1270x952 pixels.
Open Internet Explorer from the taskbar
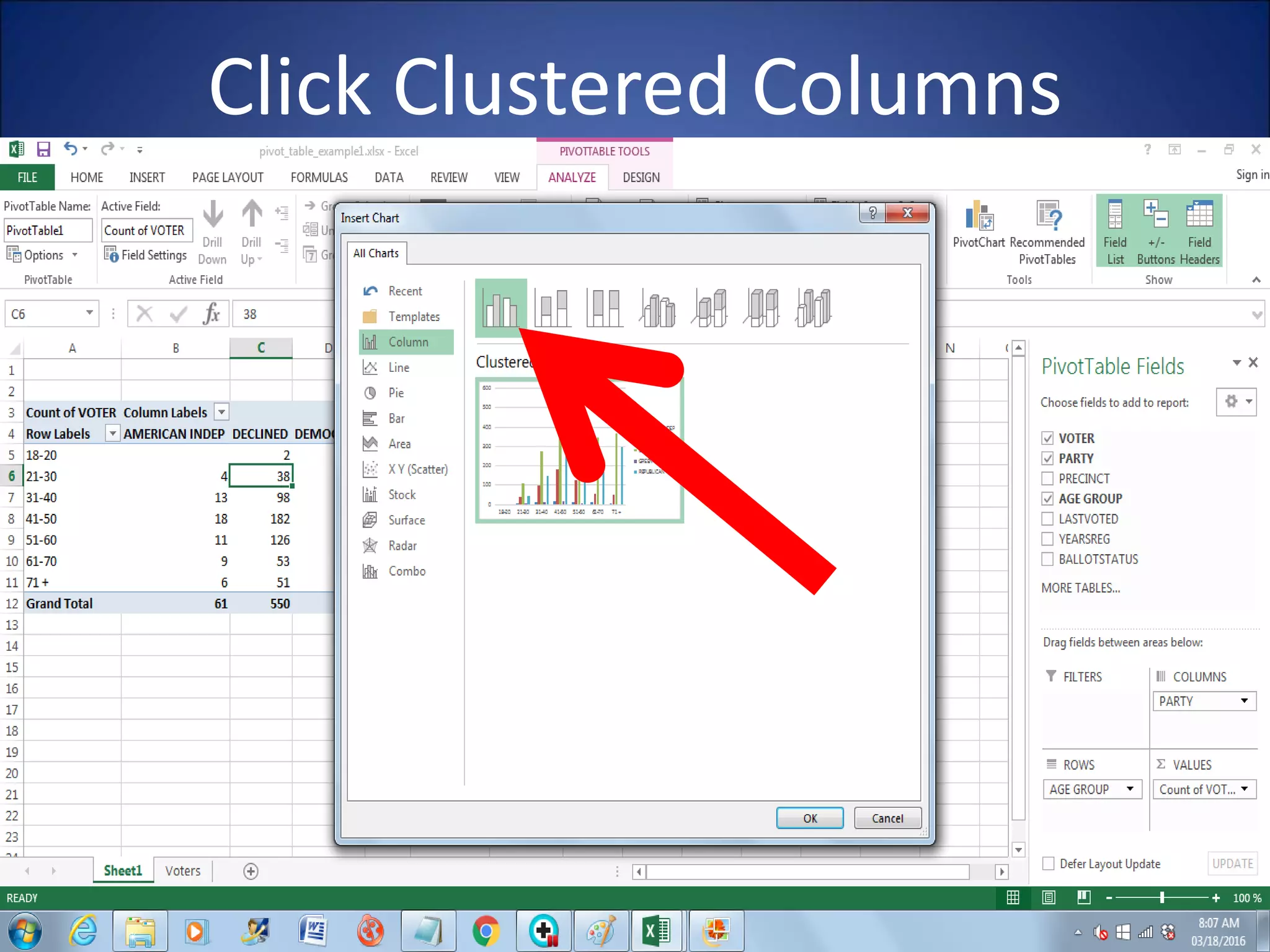83,931
